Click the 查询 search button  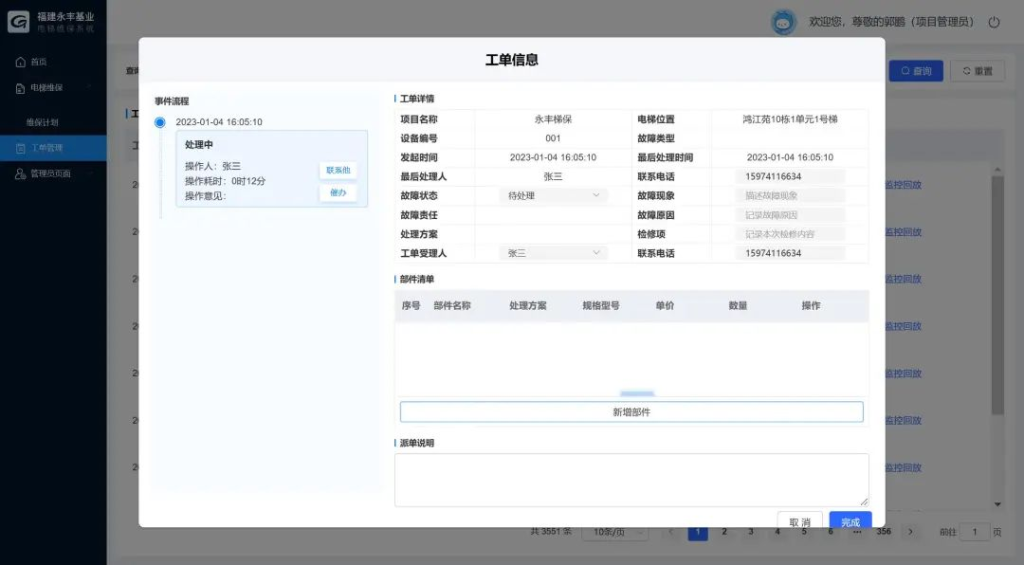pyautogui.click(x=915, y=71)
